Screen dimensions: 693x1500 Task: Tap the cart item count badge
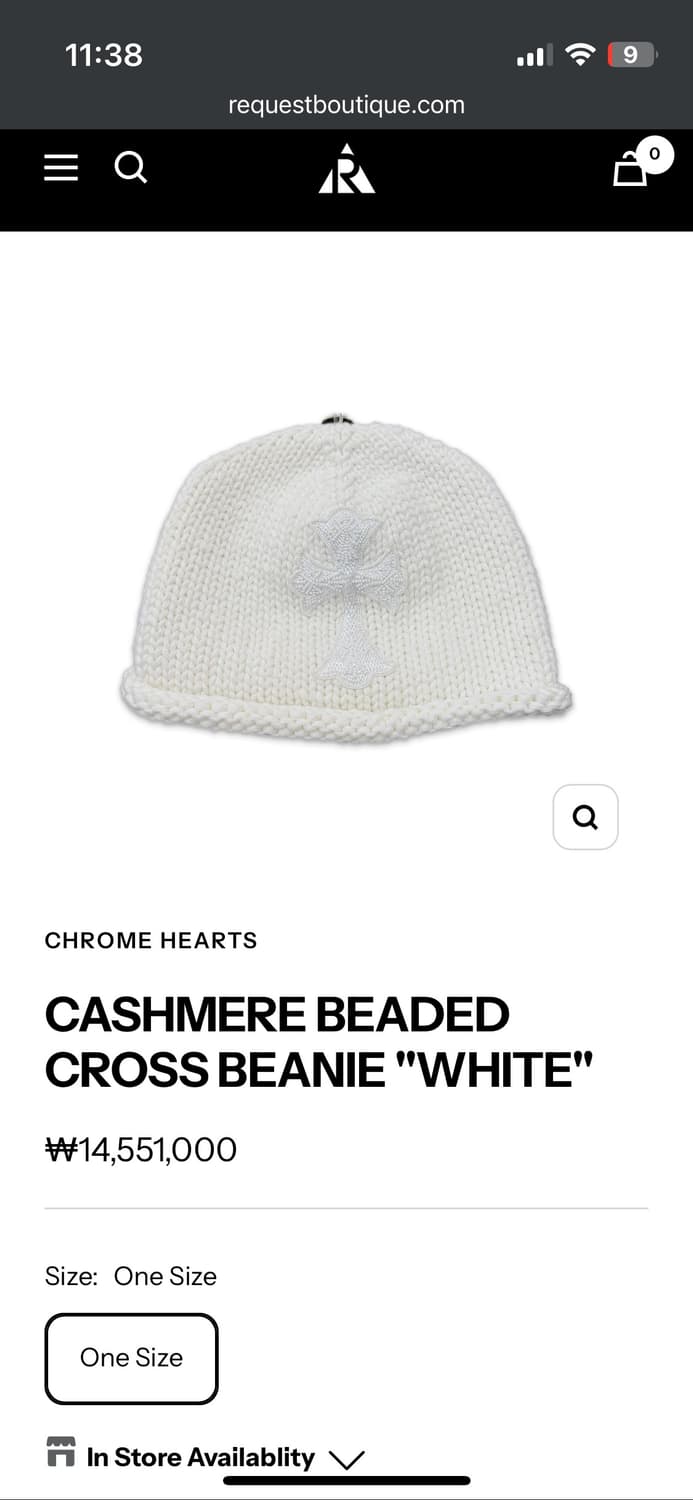655,154
